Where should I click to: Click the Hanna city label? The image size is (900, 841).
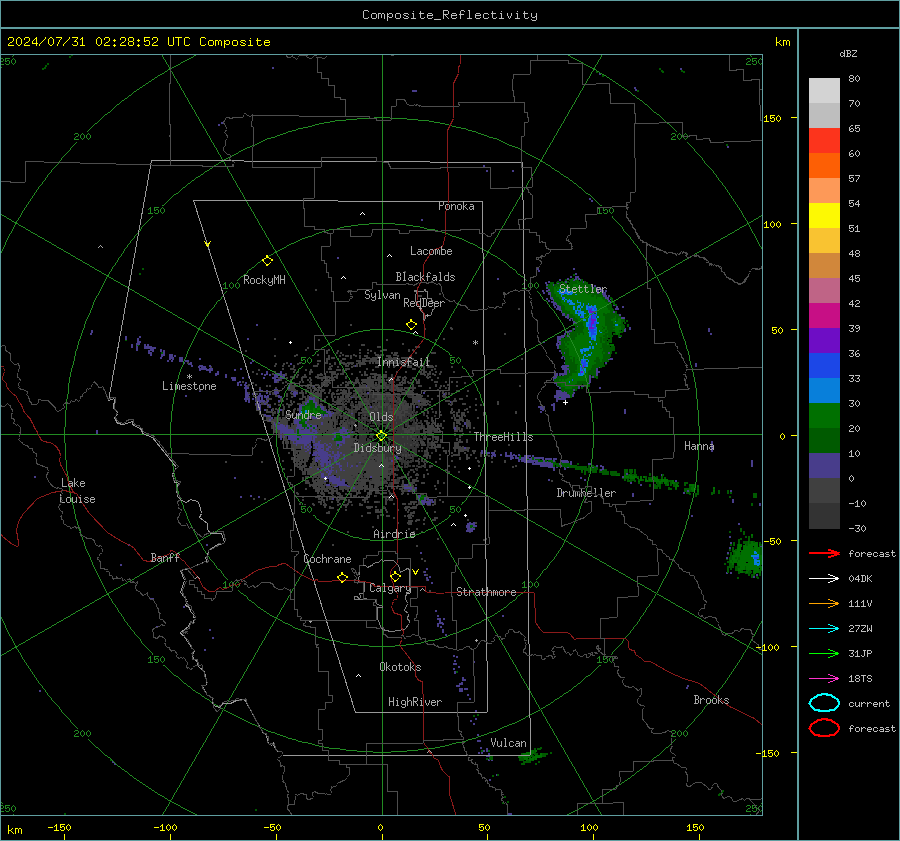click(699, 446)
